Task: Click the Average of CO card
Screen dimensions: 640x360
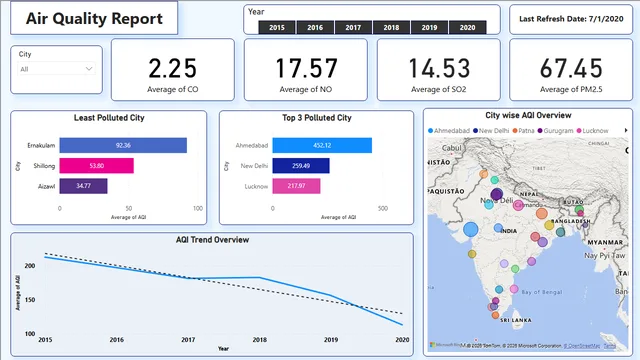Action: click(x=173, y=70)
